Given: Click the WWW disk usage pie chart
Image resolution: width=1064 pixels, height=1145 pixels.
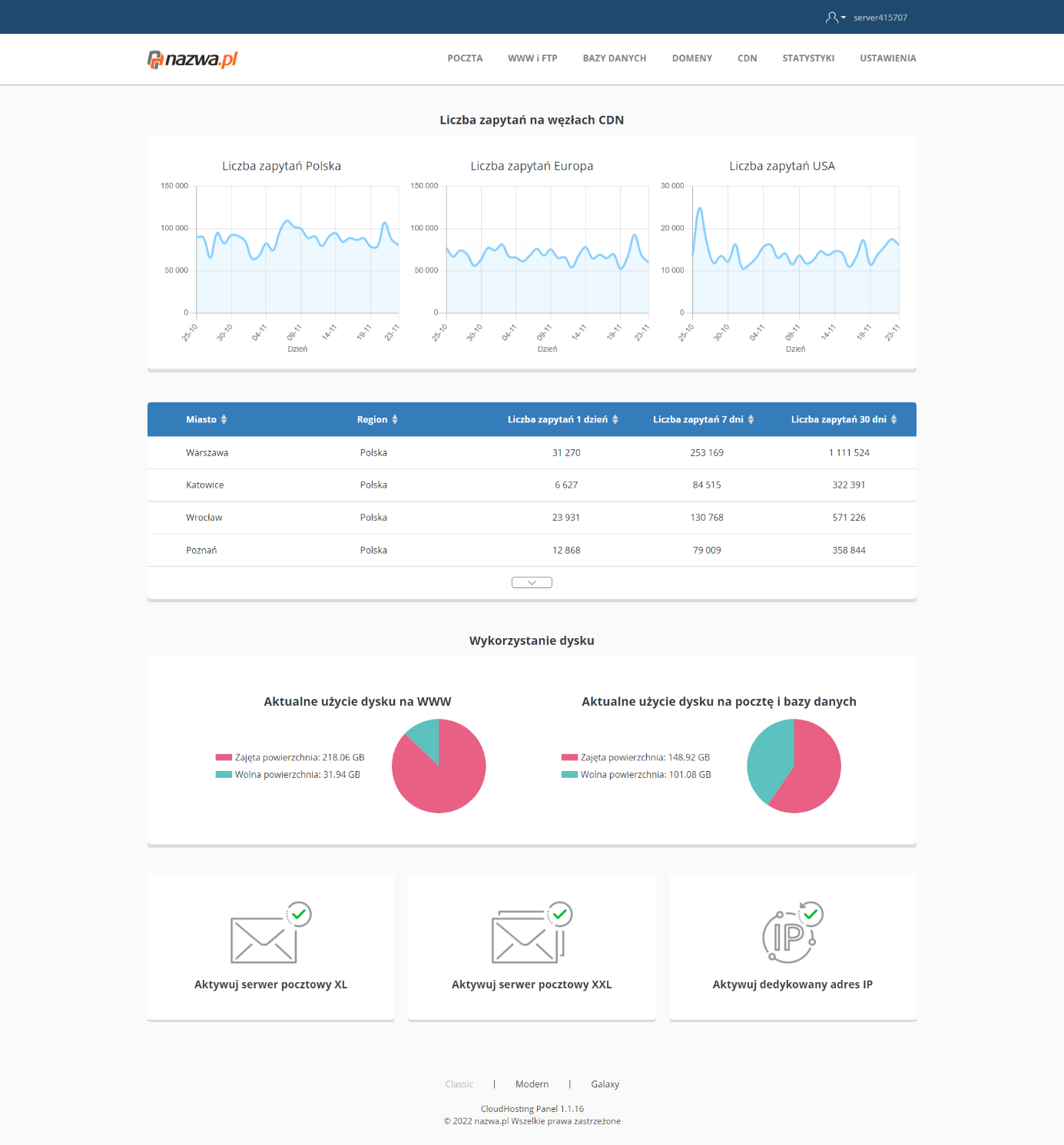Looking at the screenshot, I should point(439,766).
